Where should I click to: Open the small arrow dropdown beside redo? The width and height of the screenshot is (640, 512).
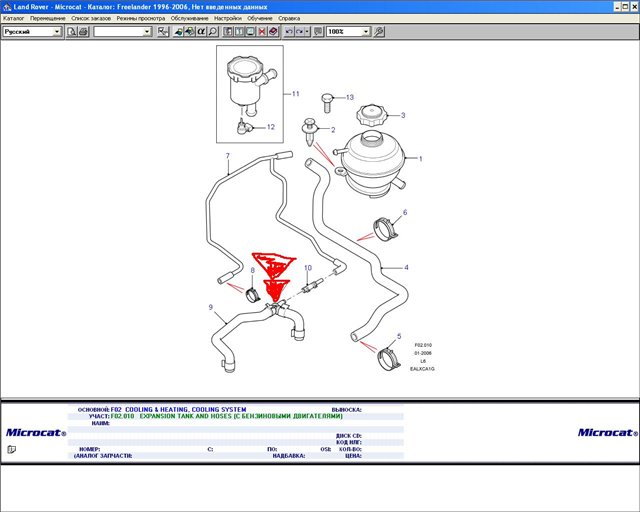pyautogui.click(x=307, y=31)
